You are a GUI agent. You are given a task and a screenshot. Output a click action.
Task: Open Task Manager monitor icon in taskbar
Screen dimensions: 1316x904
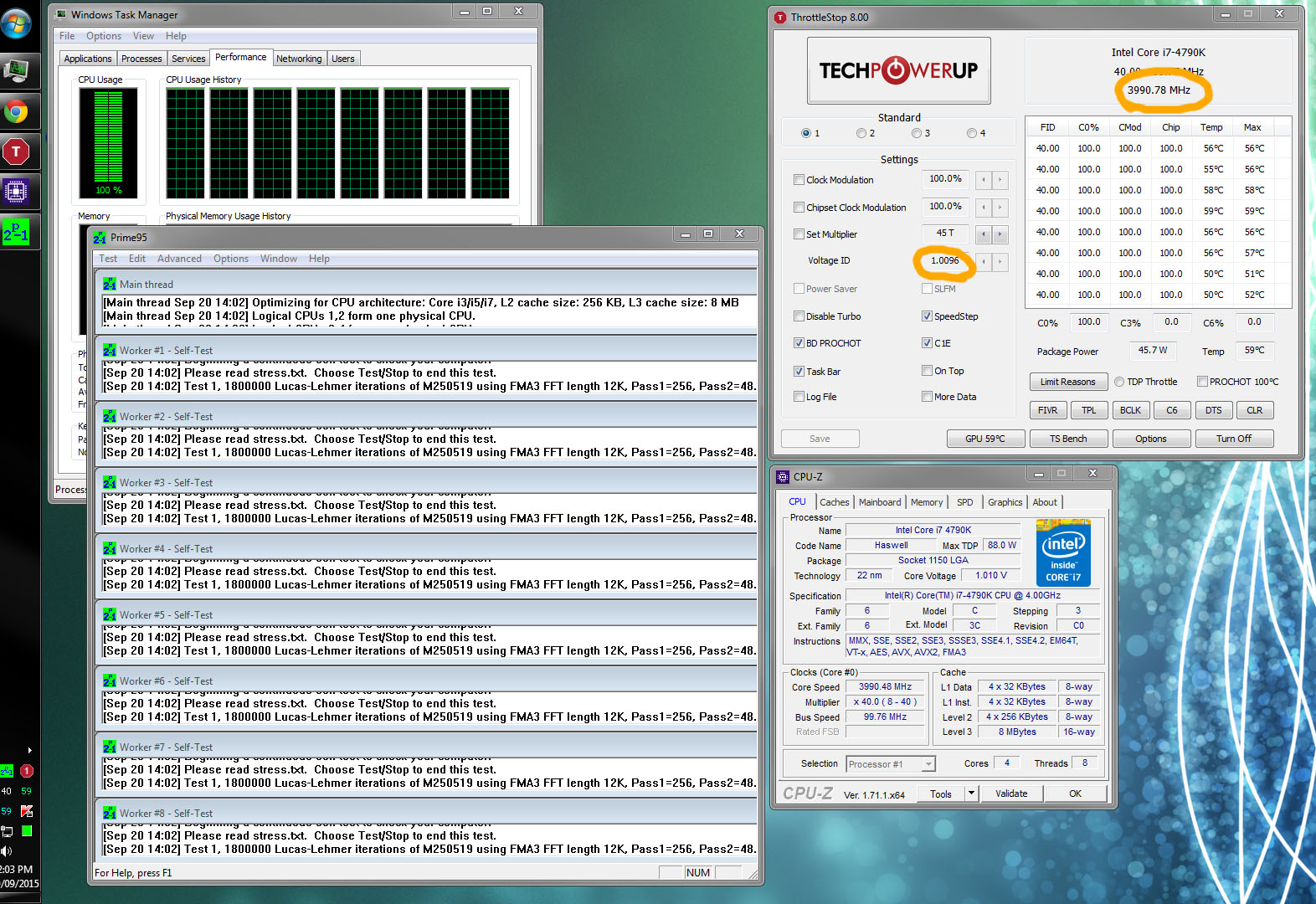pos(16,71)
